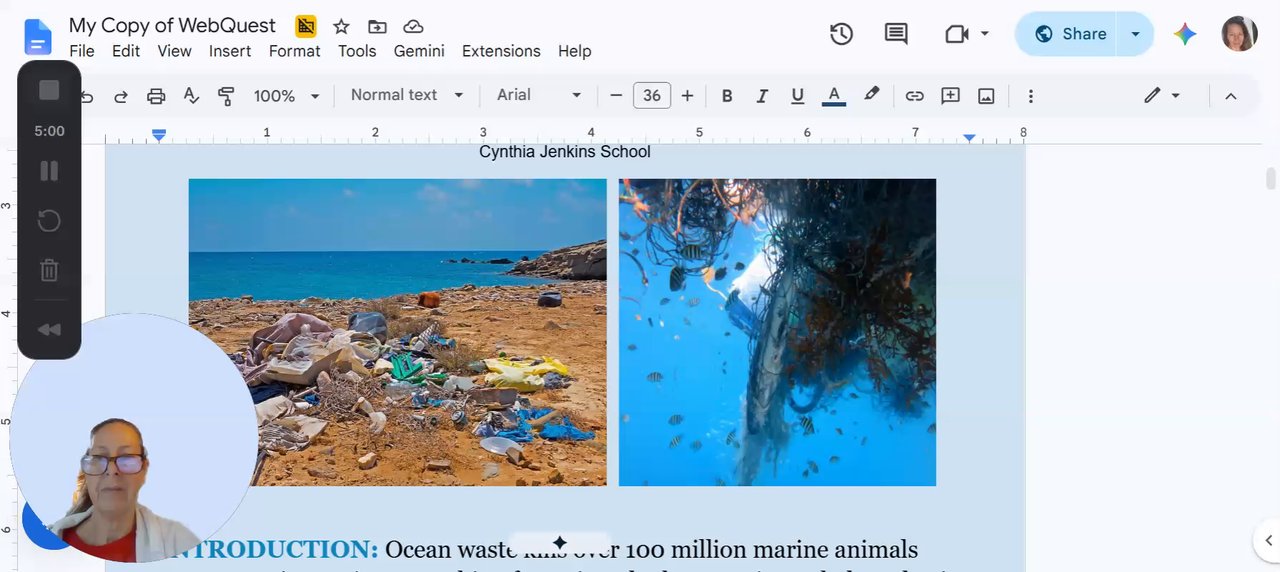Image resolution: width=1280 pixels, height=572 pixels.
Task: Click the right indent ruler marker
Action: coord(969,137)
